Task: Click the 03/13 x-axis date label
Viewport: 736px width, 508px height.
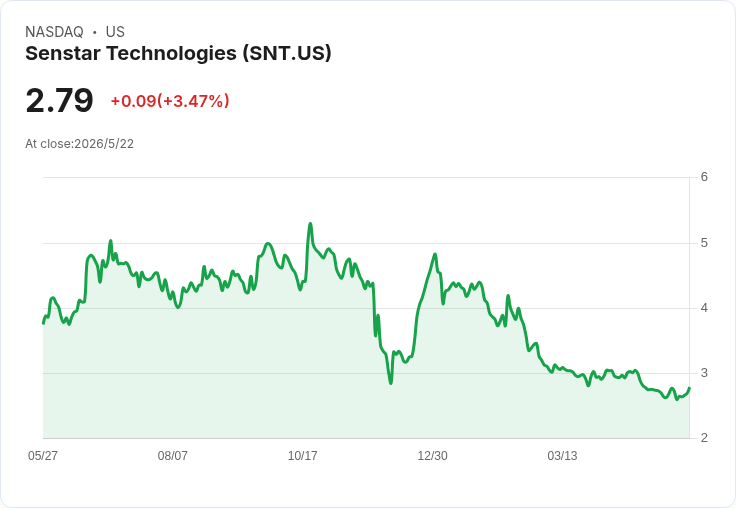Action: click(x=562, y=455)
